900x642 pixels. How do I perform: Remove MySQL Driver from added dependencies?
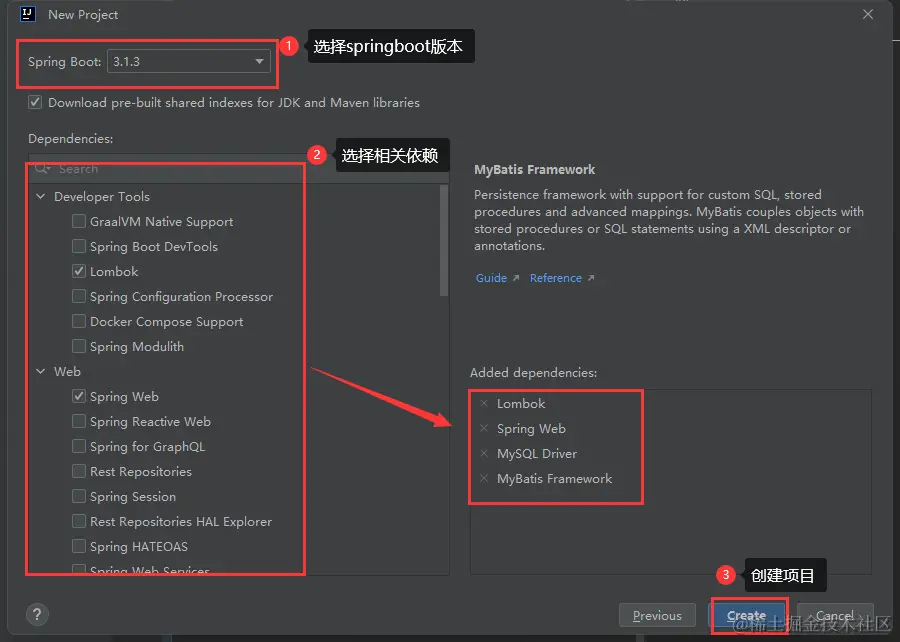click(484, 453)
